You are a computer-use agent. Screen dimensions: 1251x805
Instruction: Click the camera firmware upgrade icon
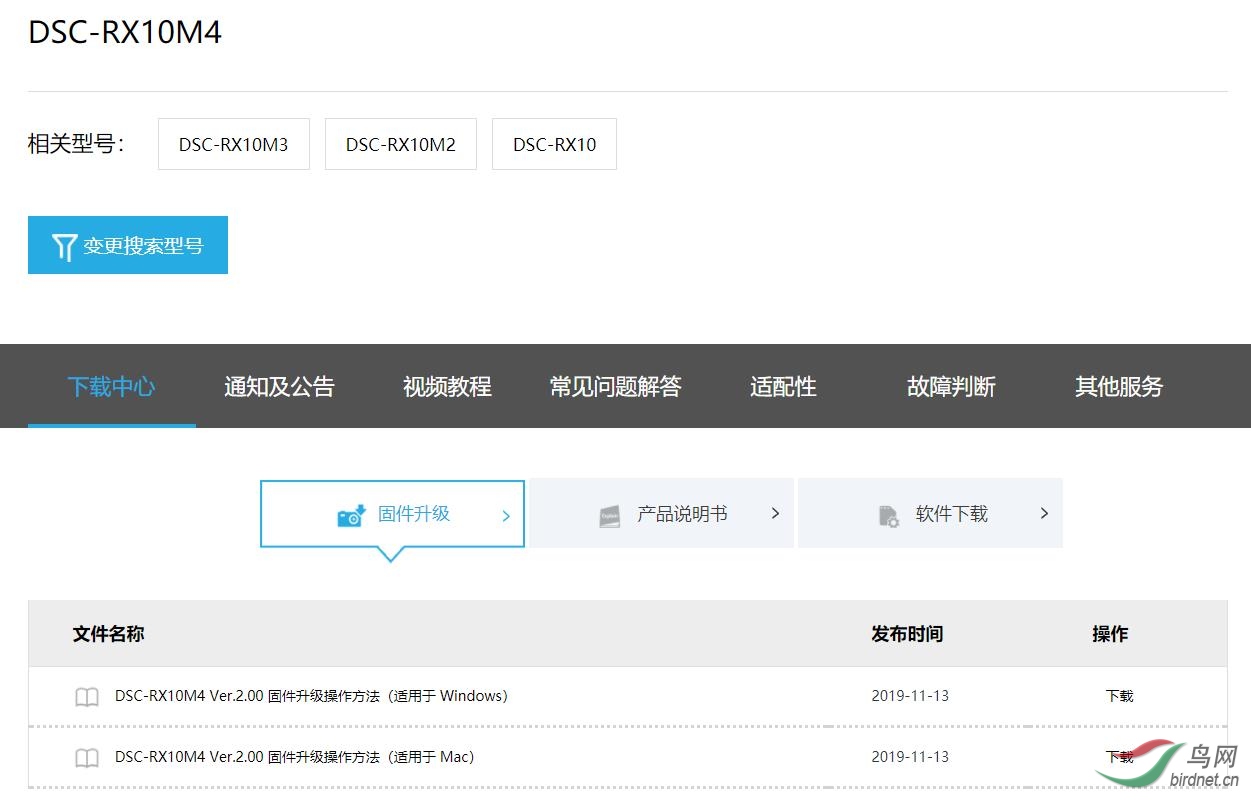pos(351,516)
